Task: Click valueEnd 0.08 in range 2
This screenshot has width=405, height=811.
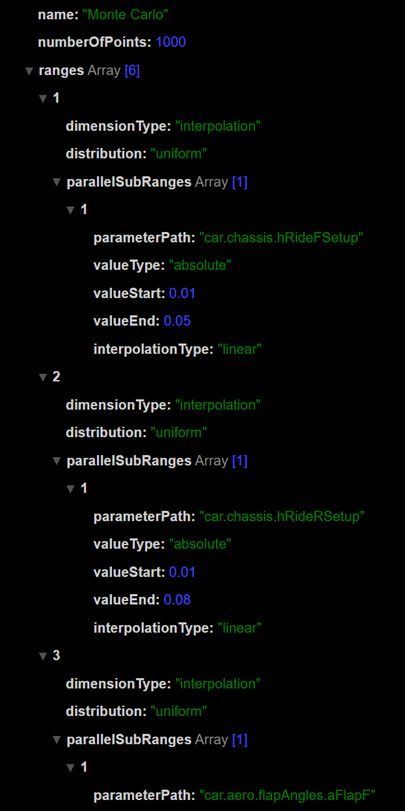Action: 177,600
